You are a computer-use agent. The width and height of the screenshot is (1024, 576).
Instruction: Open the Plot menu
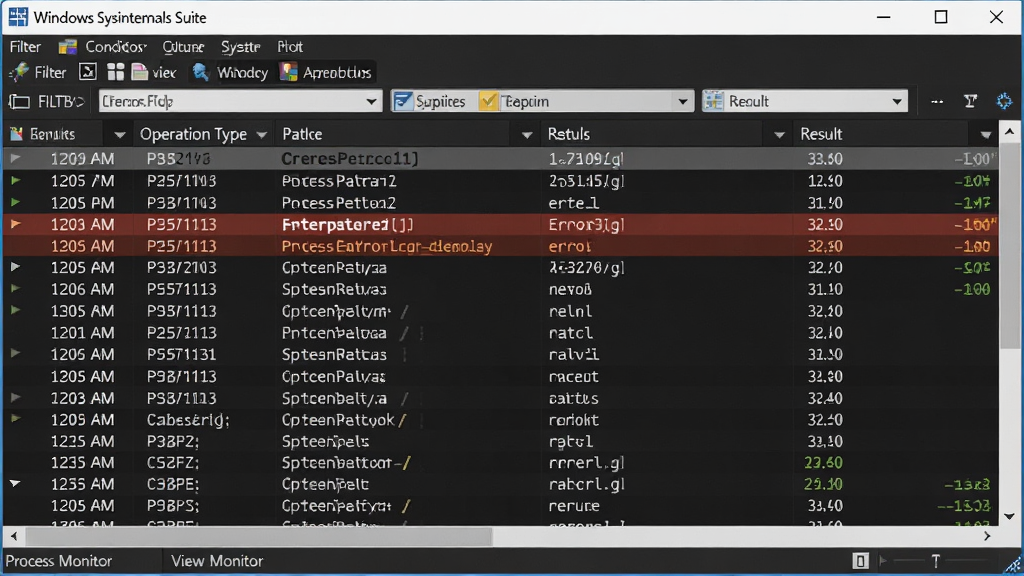pos(290,47)
